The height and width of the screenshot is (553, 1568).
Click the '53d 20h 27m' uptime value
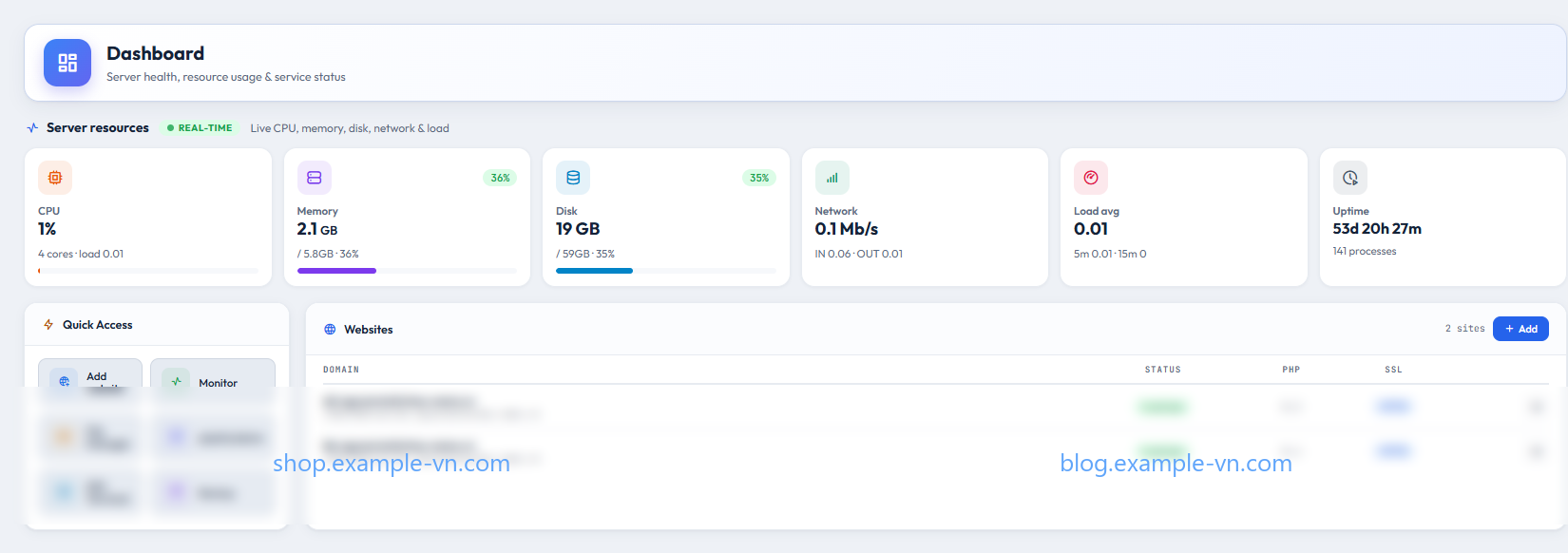[1378, 229]
